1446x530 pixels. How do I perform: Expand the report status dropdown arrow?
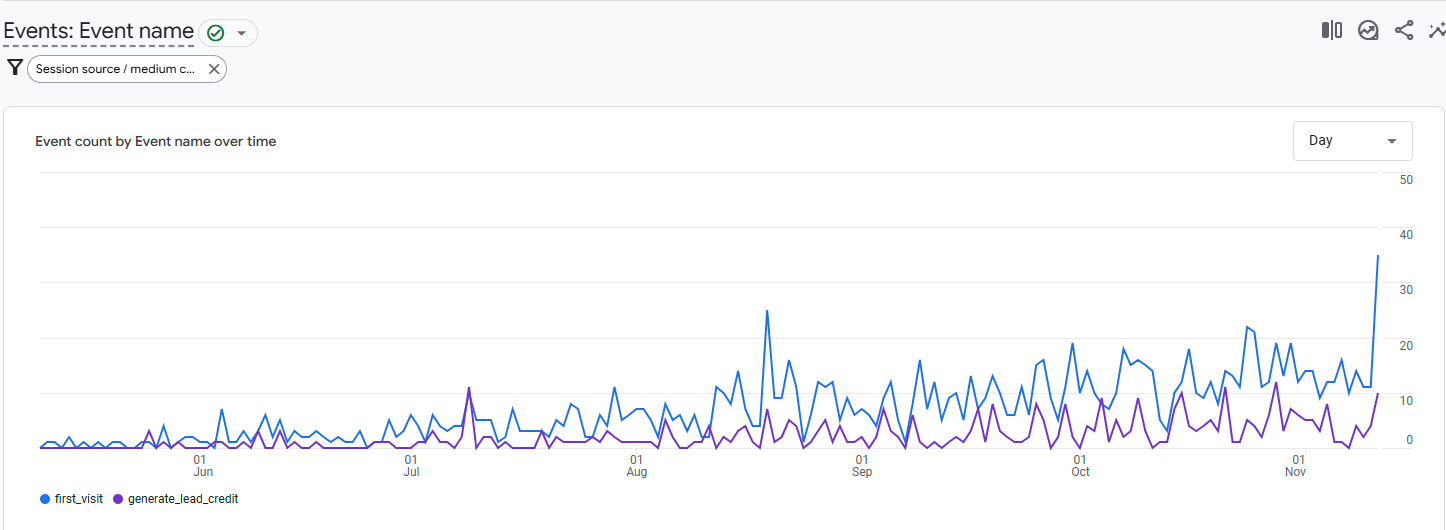[241, 33]
